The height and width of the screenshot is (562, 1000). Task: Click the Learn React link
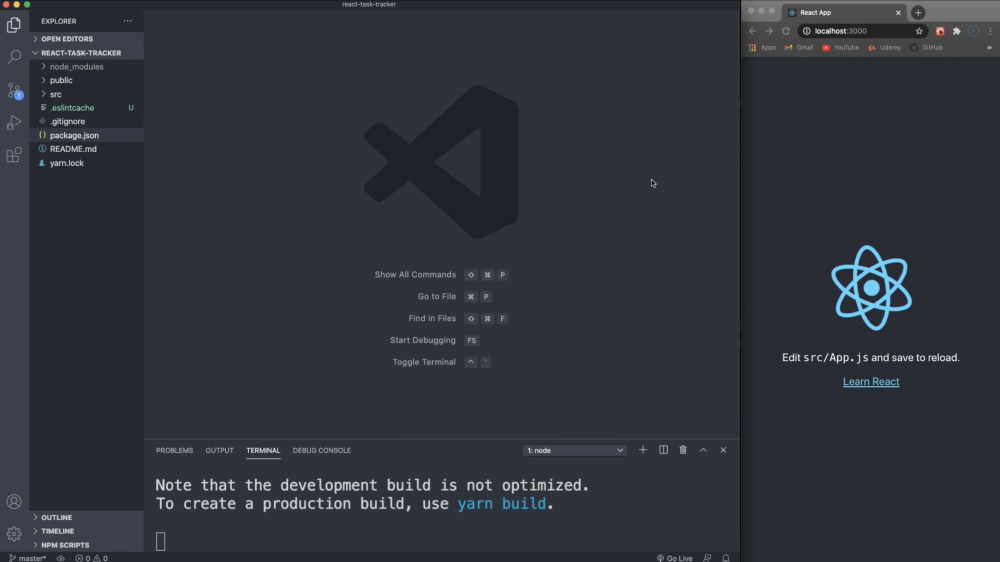pos(871,382)
